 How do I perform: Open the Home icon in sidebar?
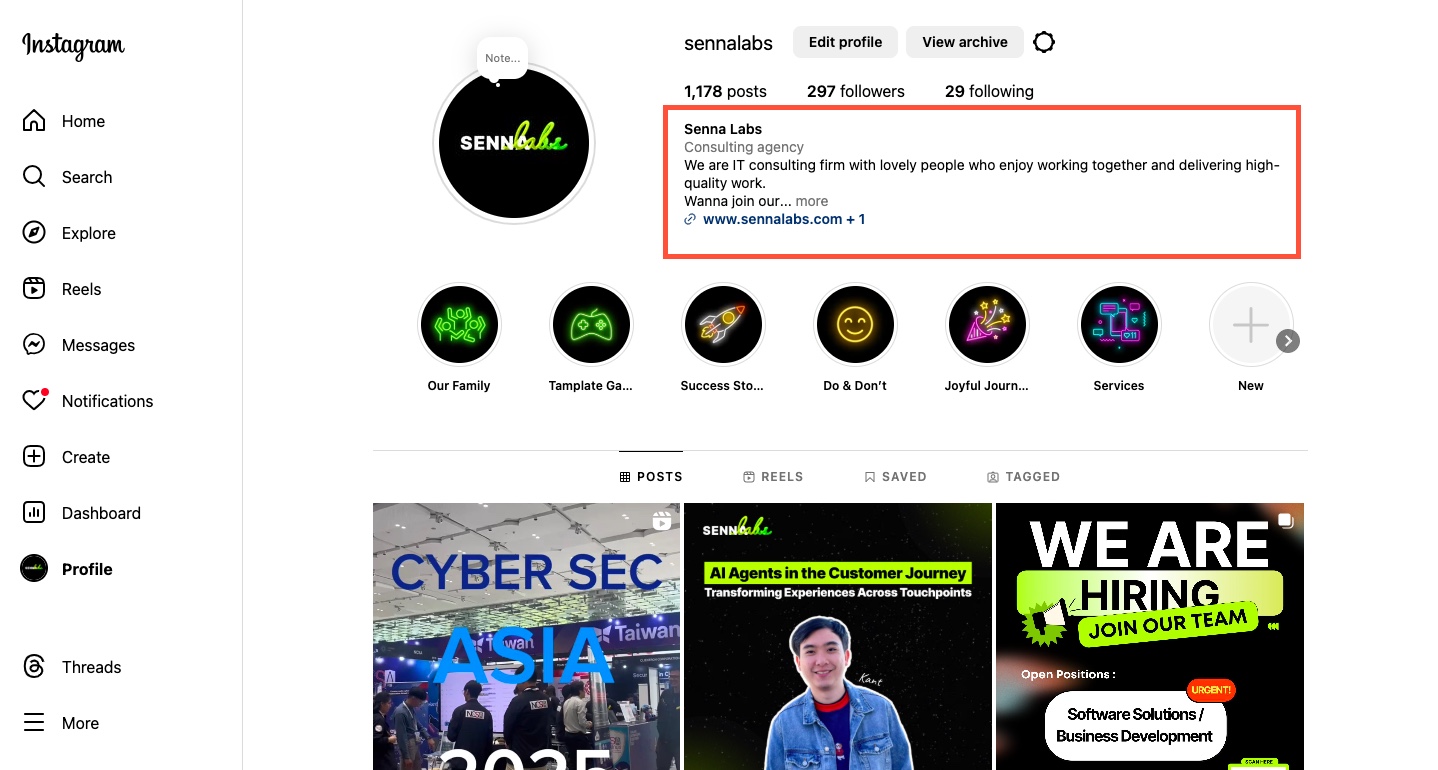[x=34, y=121]
